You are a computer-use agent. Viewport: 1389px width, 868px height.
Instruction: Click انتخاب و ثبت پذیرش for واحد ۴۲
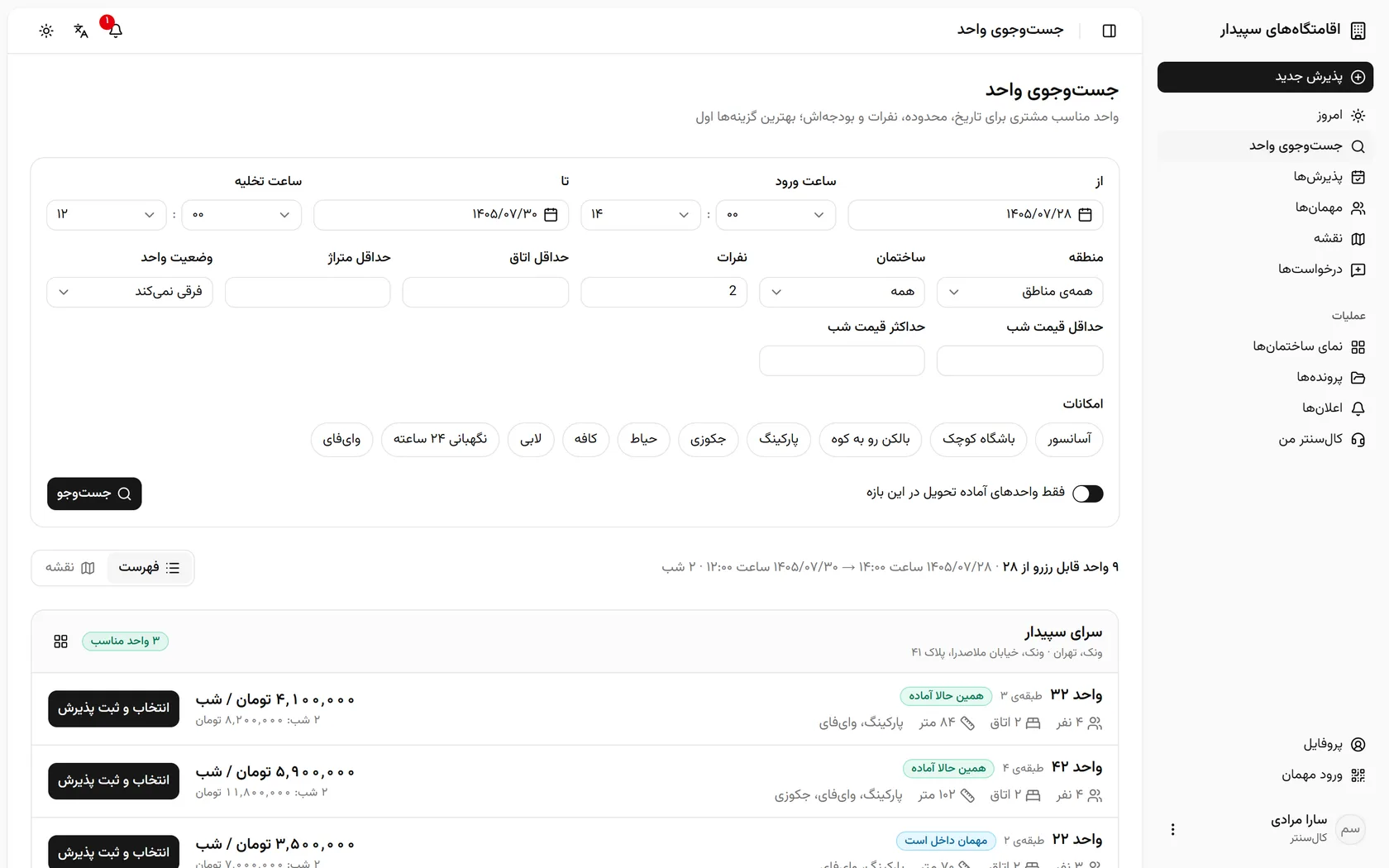pyautogui.click(x=113, y=781)
